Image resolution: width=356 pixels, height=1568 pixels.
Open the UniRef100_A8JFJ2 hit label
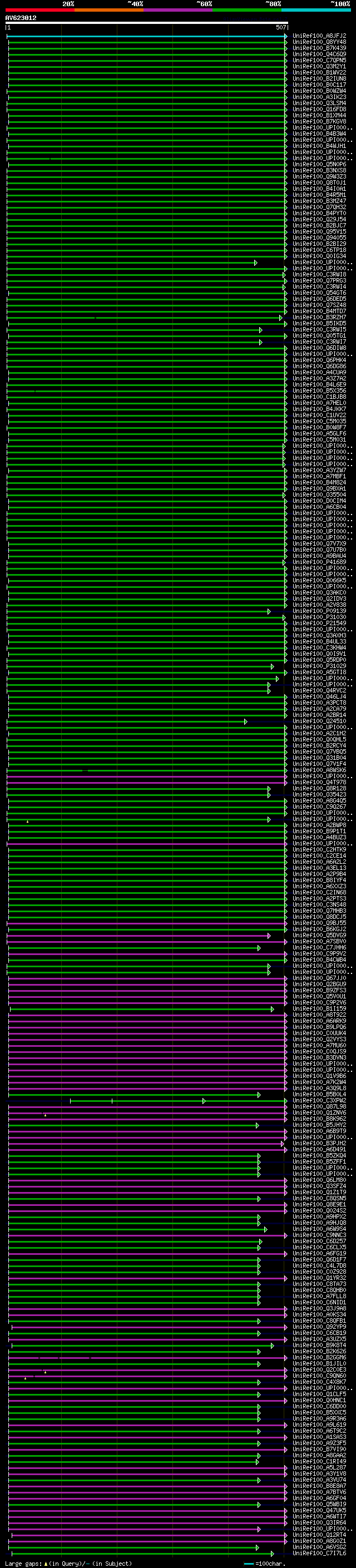click(319, 36)
